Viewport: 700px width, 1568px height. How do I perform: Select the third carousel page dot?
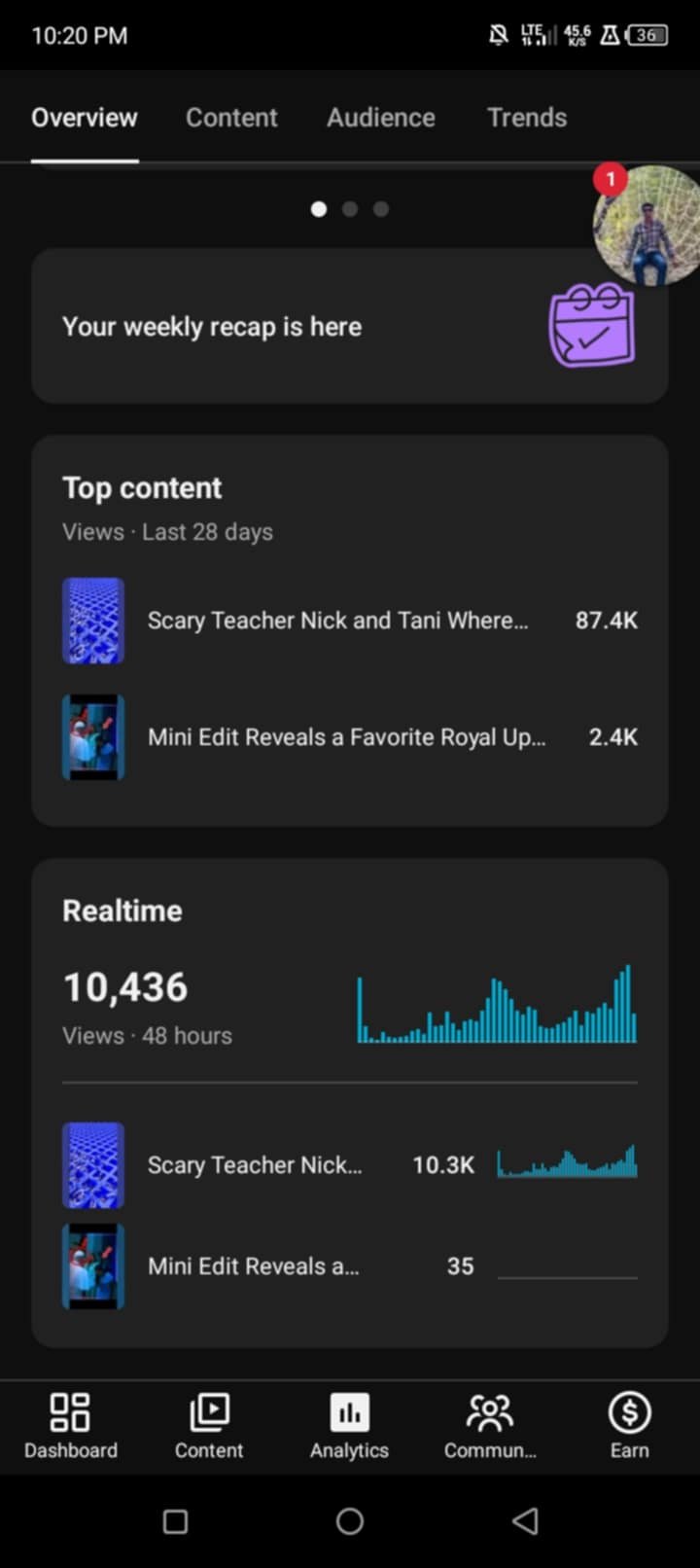click(381, 209)
